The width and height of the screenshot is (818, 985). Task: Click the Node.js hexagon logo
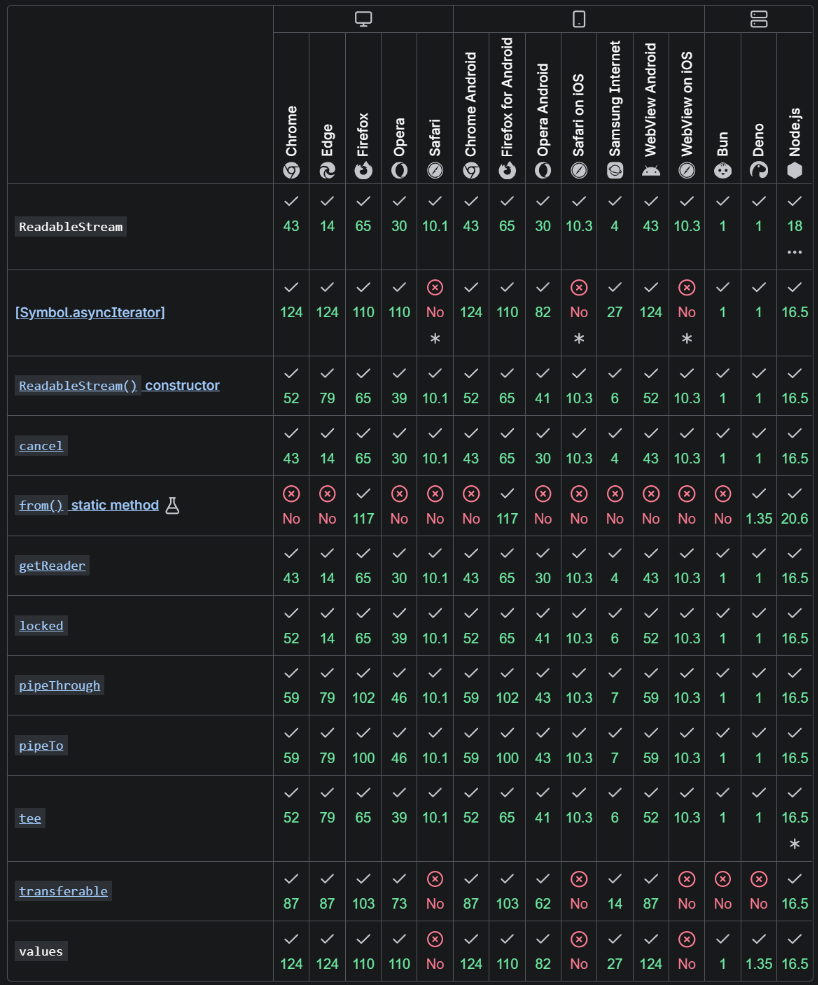pos(795,170)
